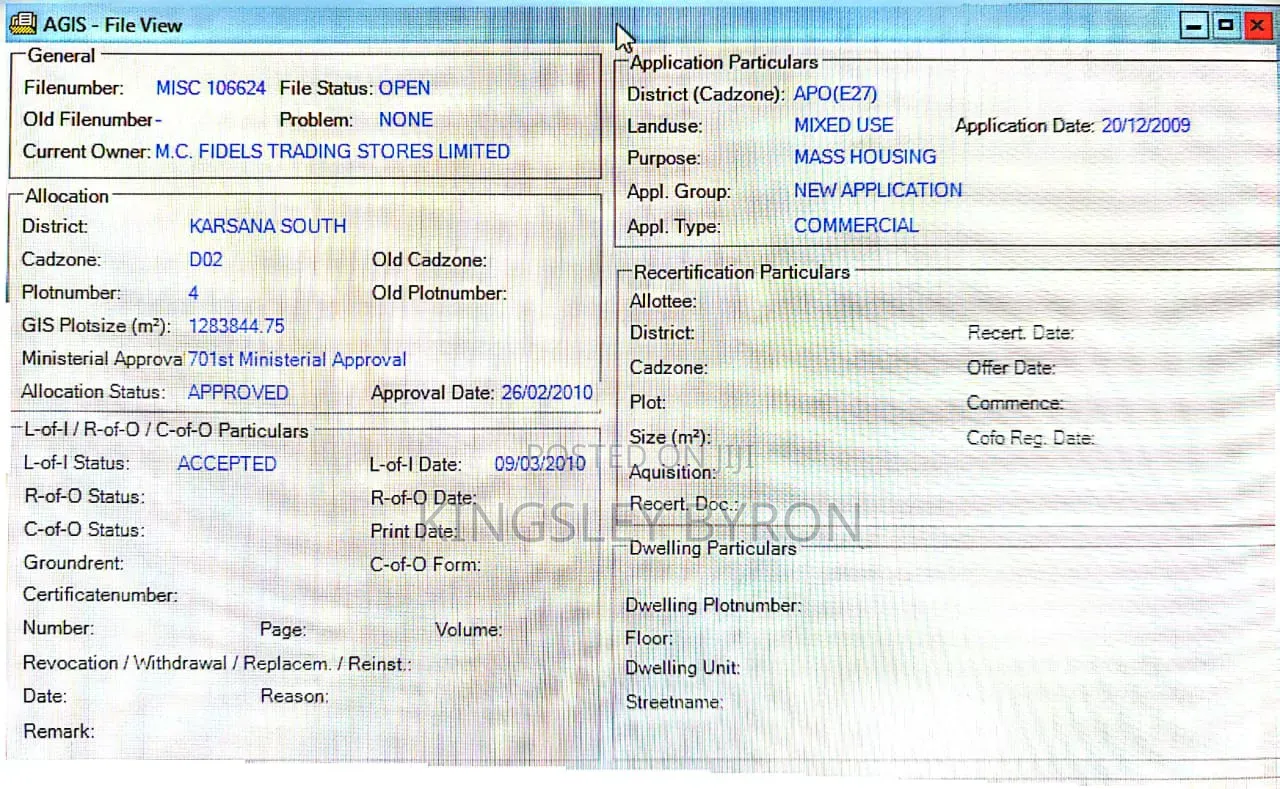Click the R-of-O Status label
This screenshot has height=789, width=1280.
coord(84,497)
